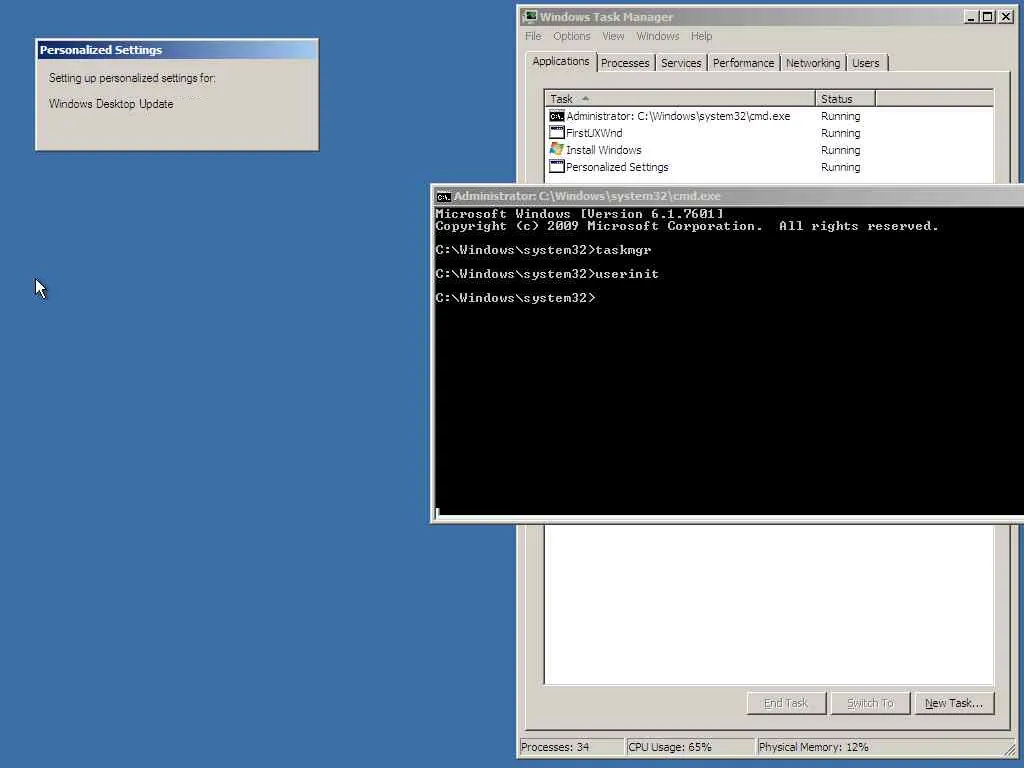
Task: Switch to the Users tab
Action: point(865,63)
